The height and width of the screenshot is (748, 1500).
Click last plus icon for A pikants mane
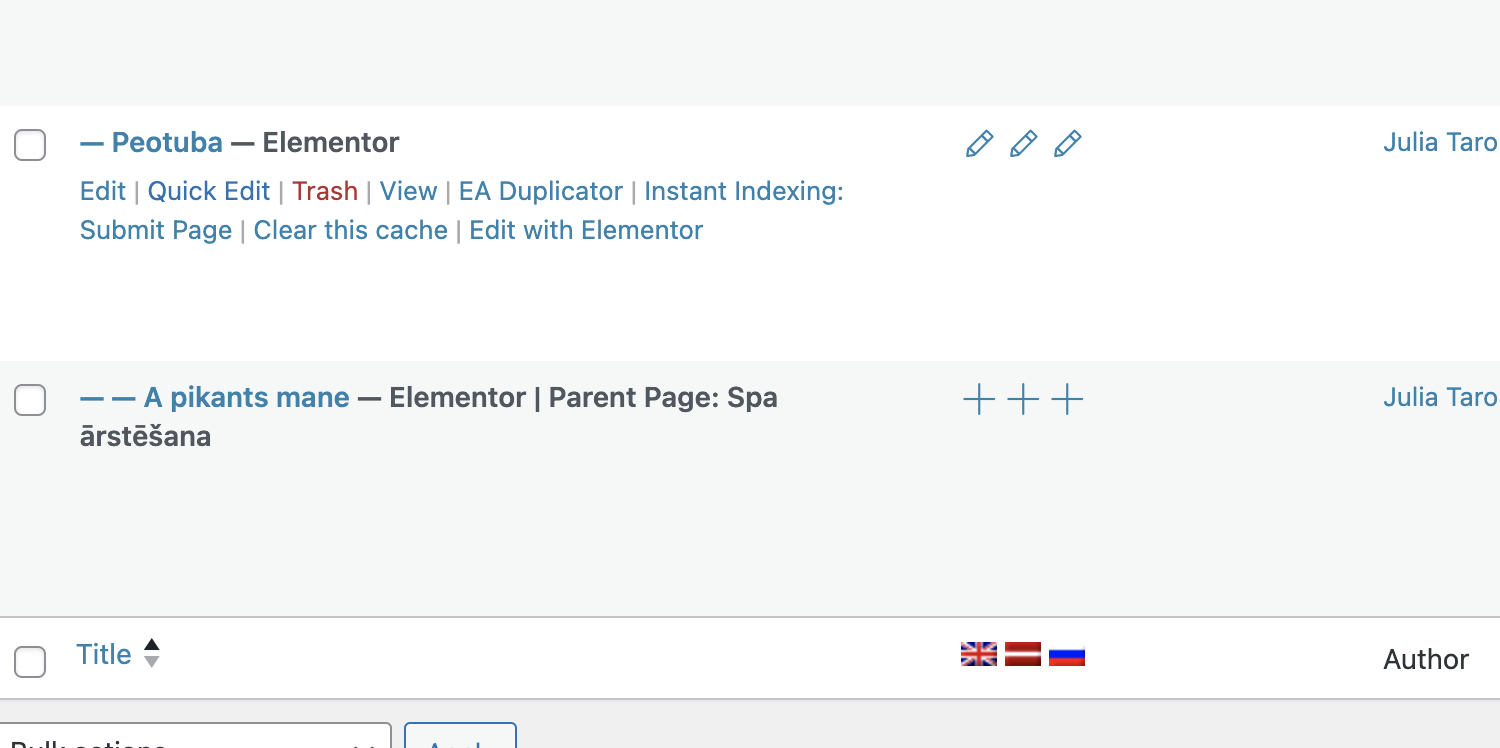point(1067,400)
